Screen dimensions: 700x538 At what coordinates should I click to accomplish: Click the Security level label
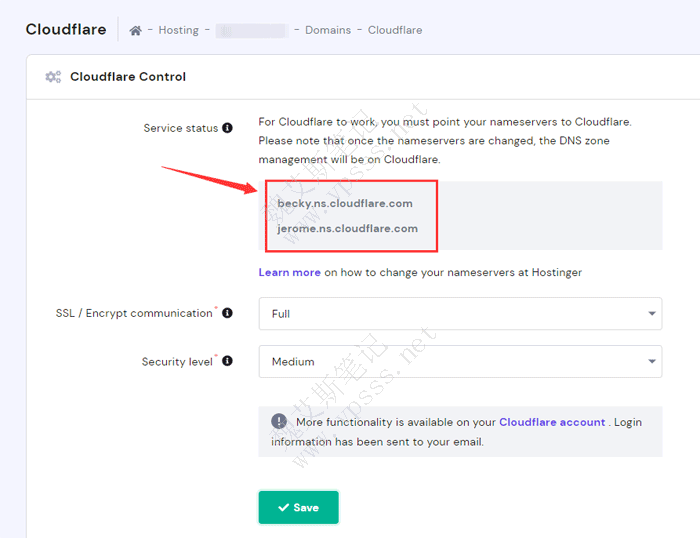point(177,361)
